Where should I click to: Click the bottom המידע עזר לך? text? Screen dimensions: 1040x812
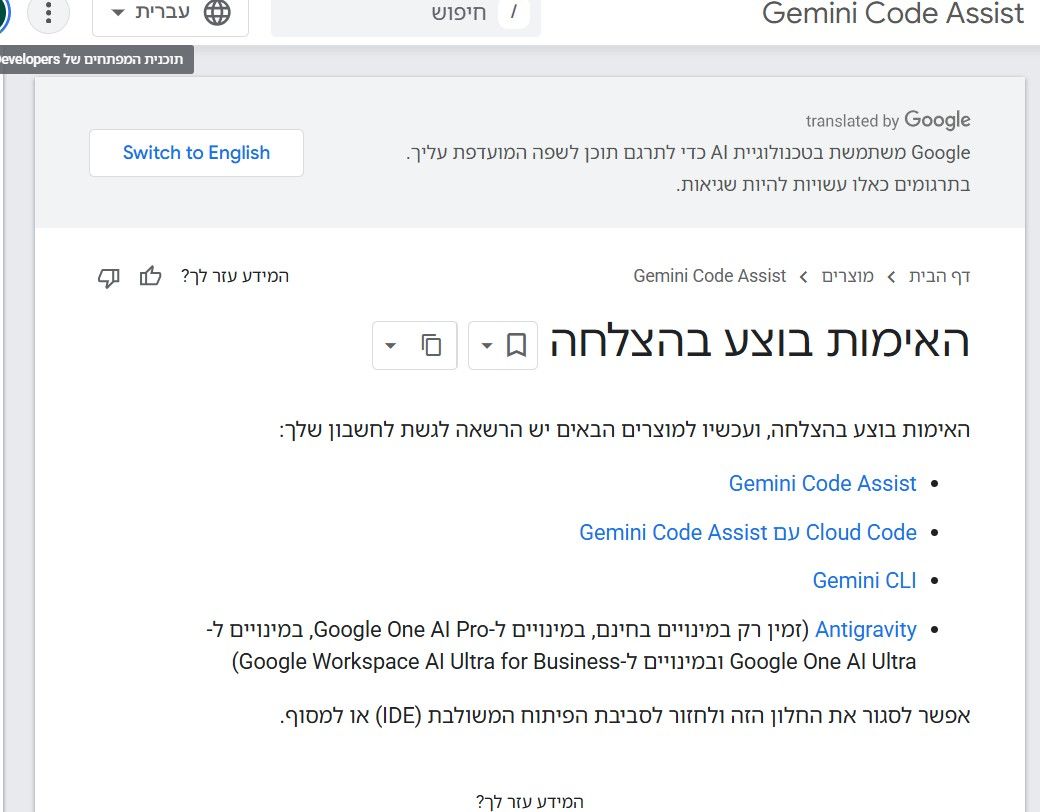[530, 802]
